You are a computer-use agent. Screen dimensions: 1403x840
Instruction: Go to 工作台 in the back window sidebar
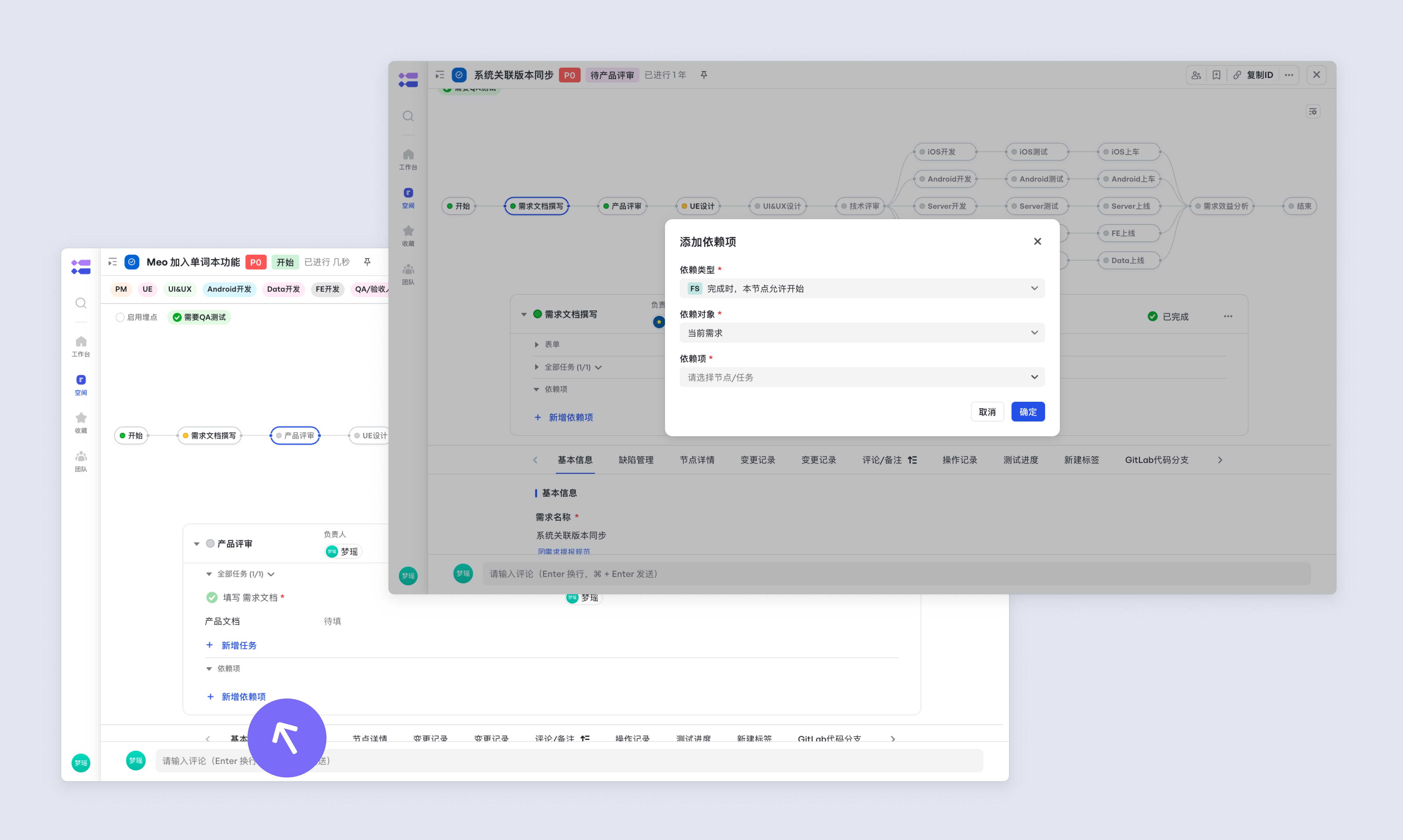pos(81,346)
